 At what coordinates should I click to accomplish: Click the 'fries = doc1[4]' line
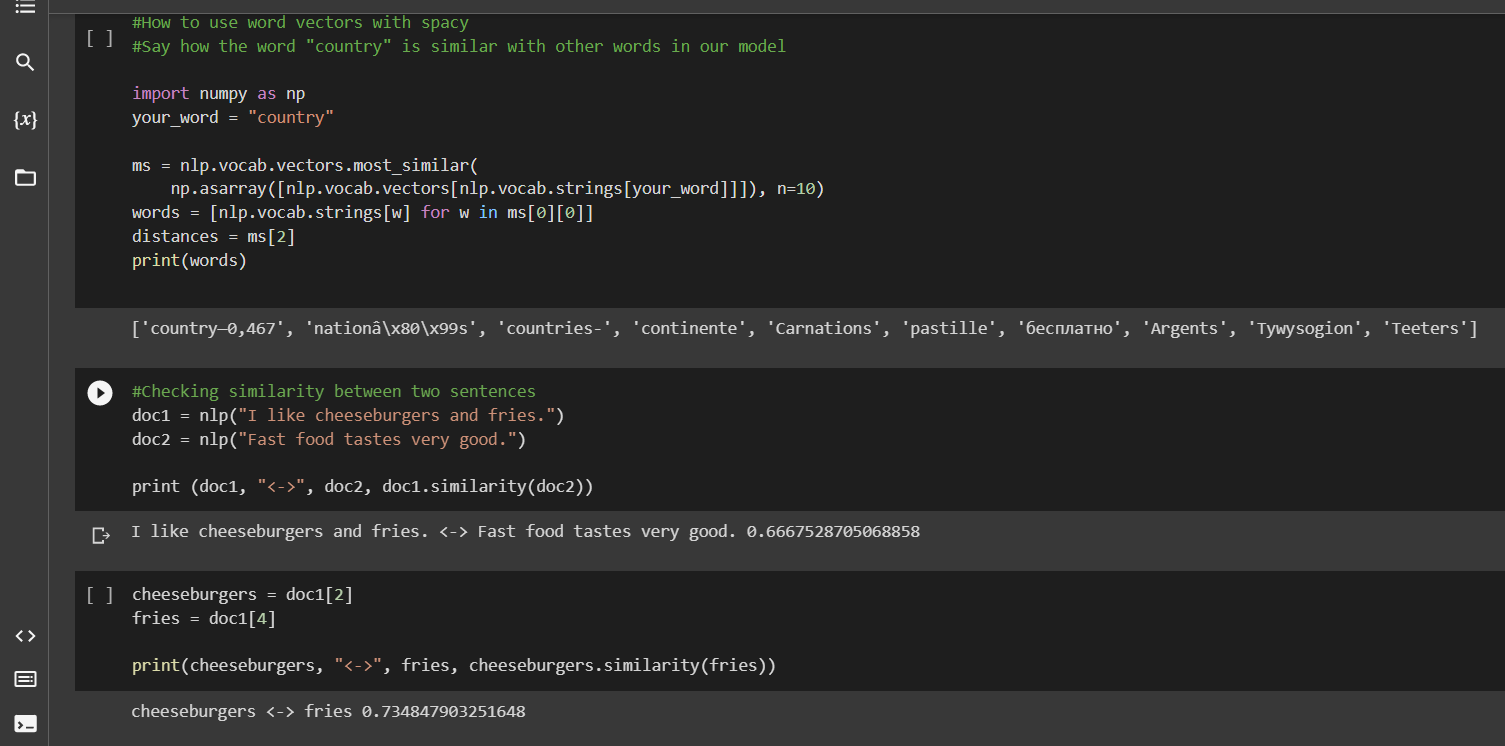click(204, 619)
